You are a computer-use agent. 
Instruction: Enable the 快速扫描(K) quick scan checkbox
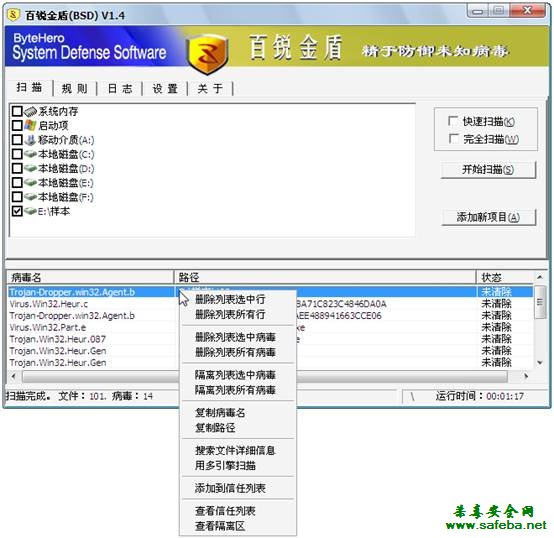point(453,121)
